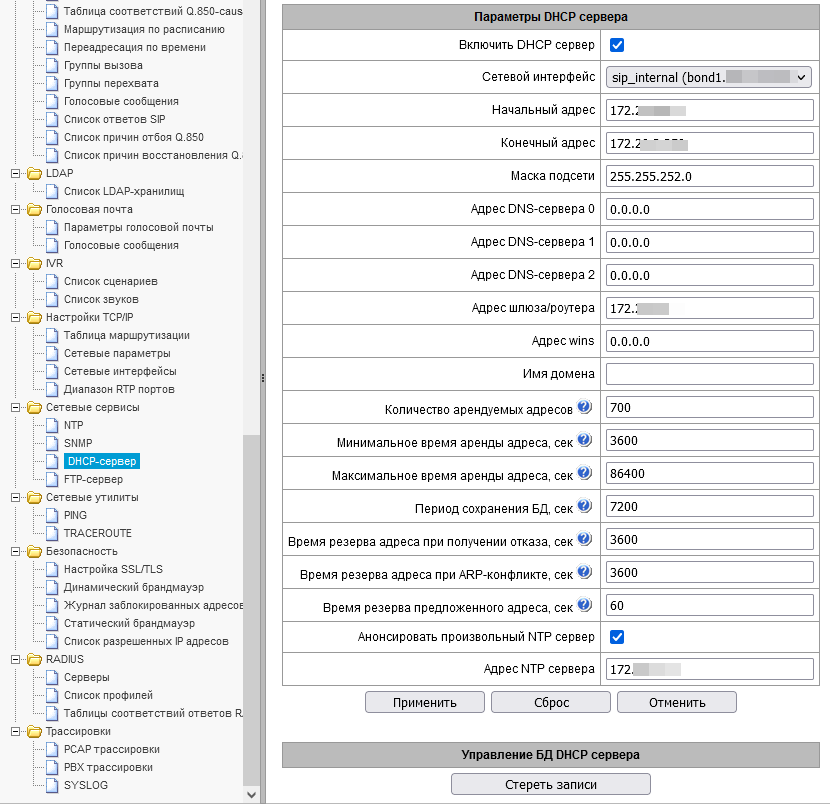Screen dimensions: 830x804
Task: Uncheck Анонсировать произвольный NTP сервер
Action: pyautogui.click(x=617, y=637)
